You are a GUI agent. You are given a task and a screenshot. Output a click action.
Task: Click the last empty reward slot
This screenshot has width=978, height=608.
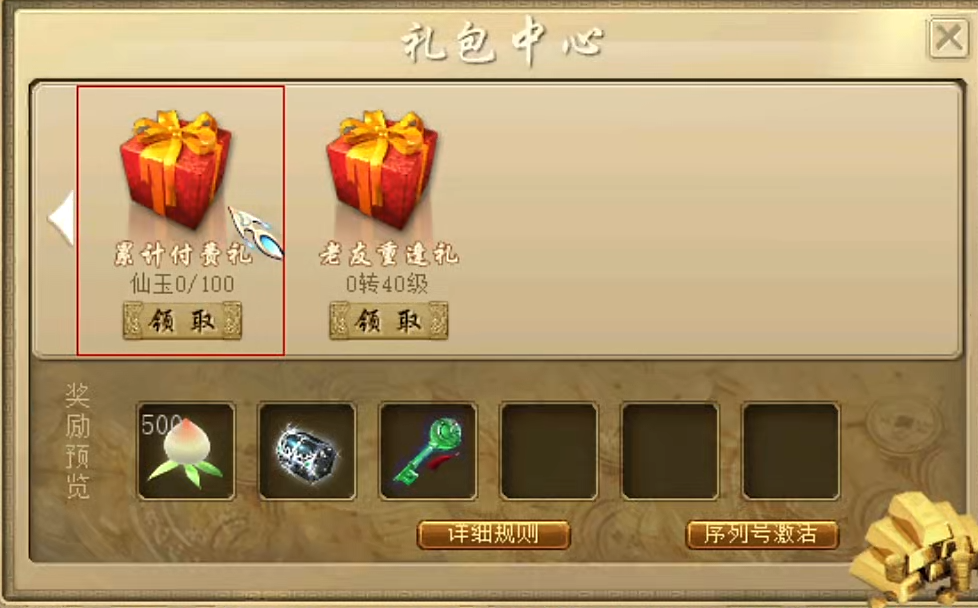pos(791,451)
